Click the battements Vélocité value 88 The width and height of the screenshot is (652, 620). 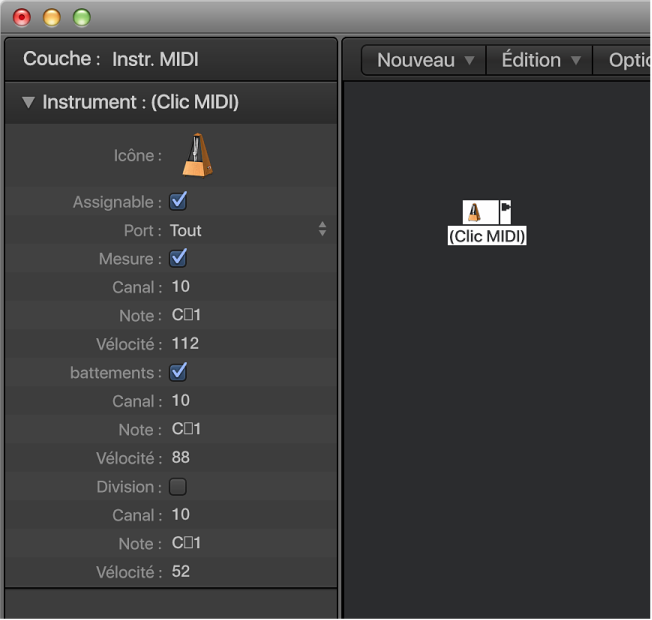(181, 457)
